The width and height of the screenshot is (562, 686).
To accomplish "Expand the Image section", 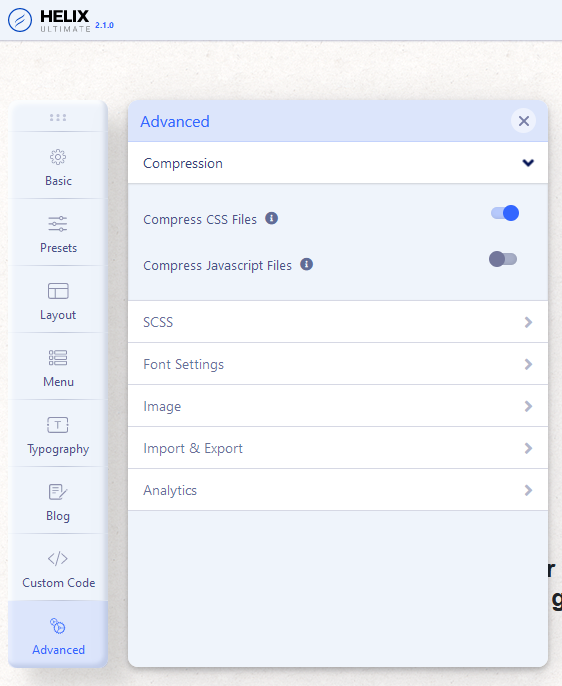I will (338, 406).
